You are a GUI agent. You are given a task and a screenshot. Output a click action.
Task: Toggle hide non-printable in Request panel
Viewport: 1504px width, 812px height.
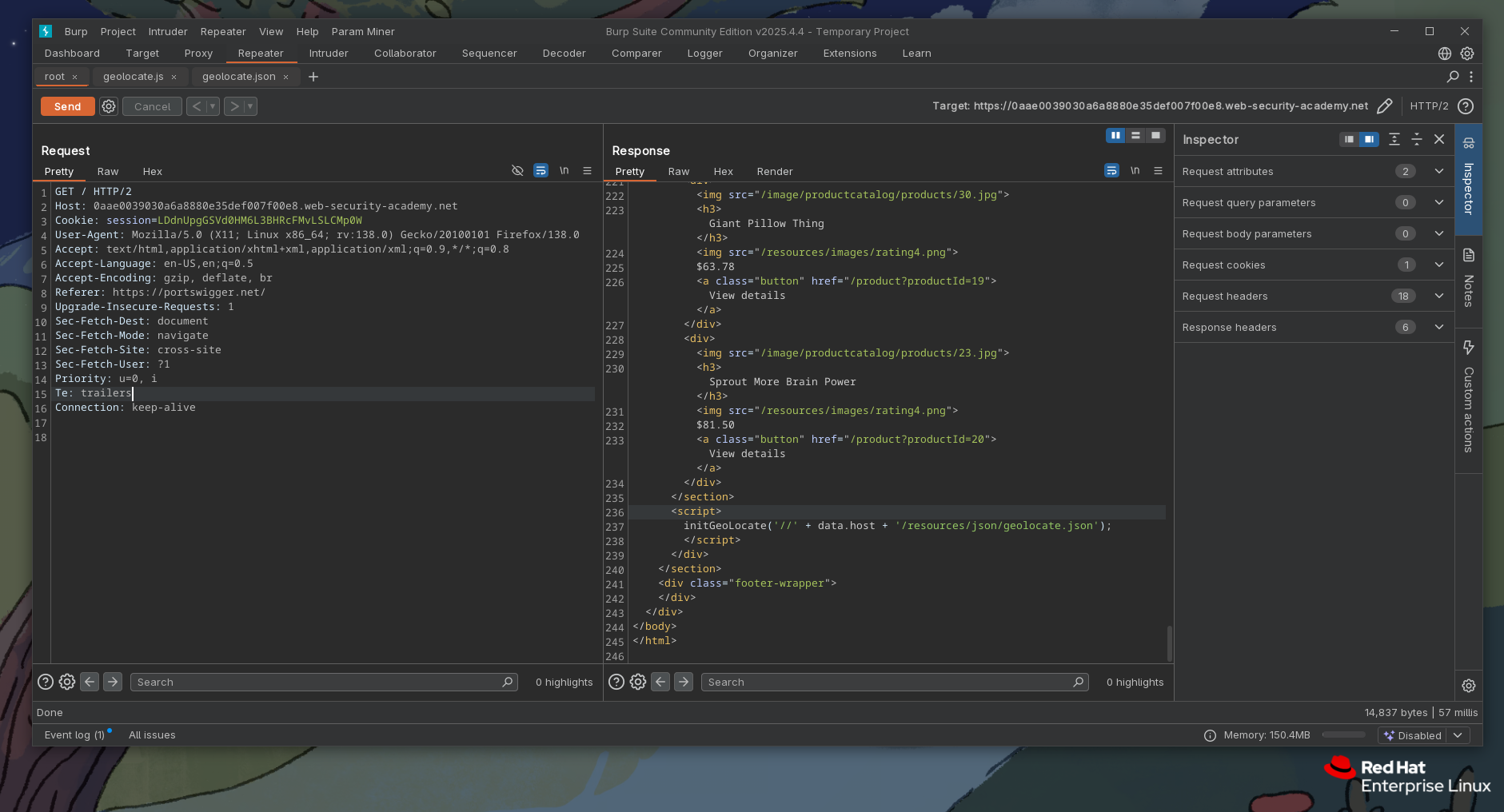(x=517, y=170)
